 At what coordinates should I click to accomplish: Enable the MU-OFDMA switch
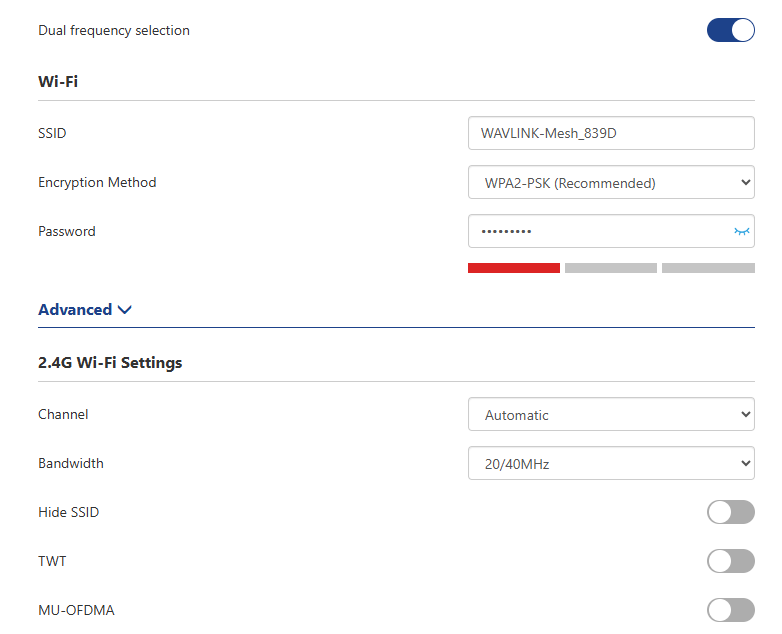click(x=730, y=610)
